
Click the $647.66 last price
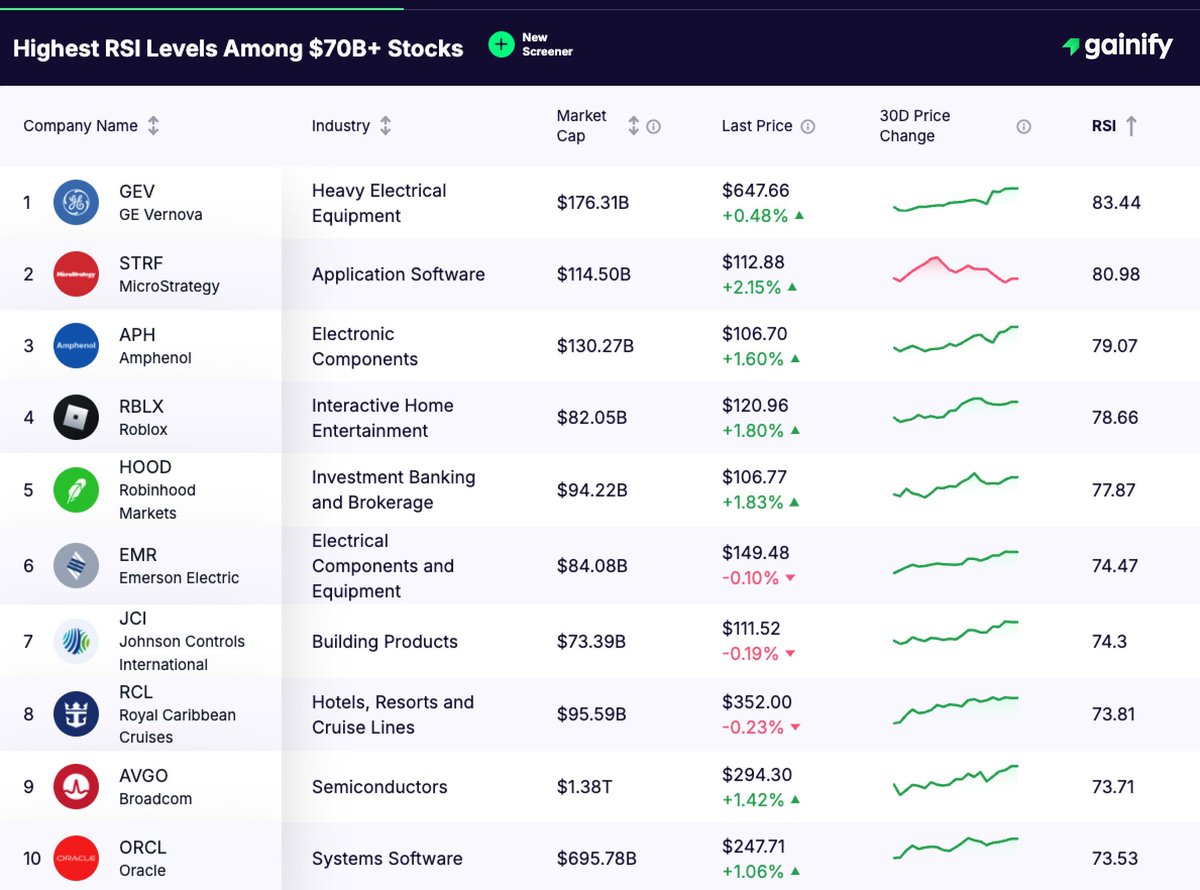[756, 190]
